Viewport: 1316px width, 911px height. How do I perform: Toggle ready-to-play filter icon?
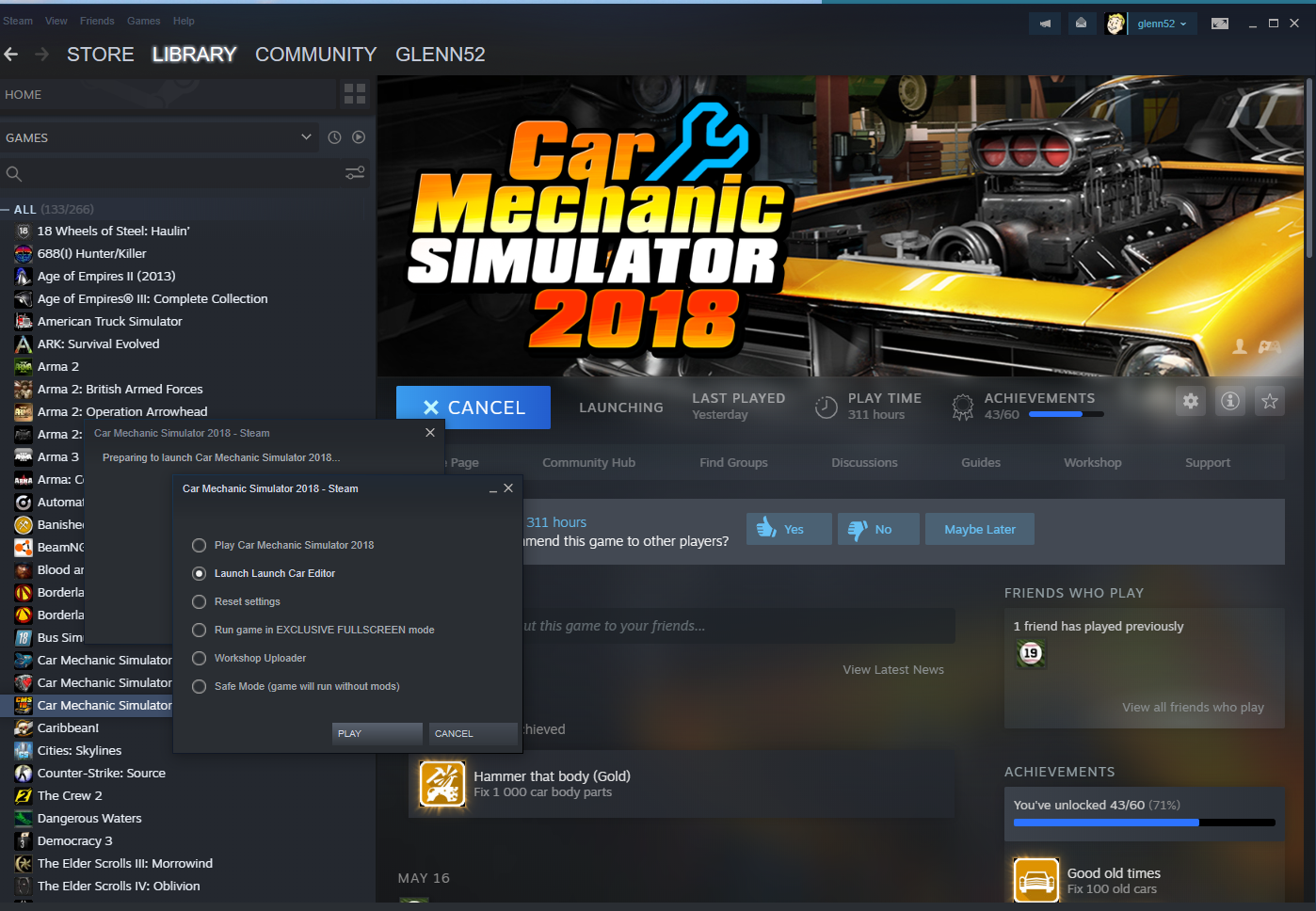359,137
